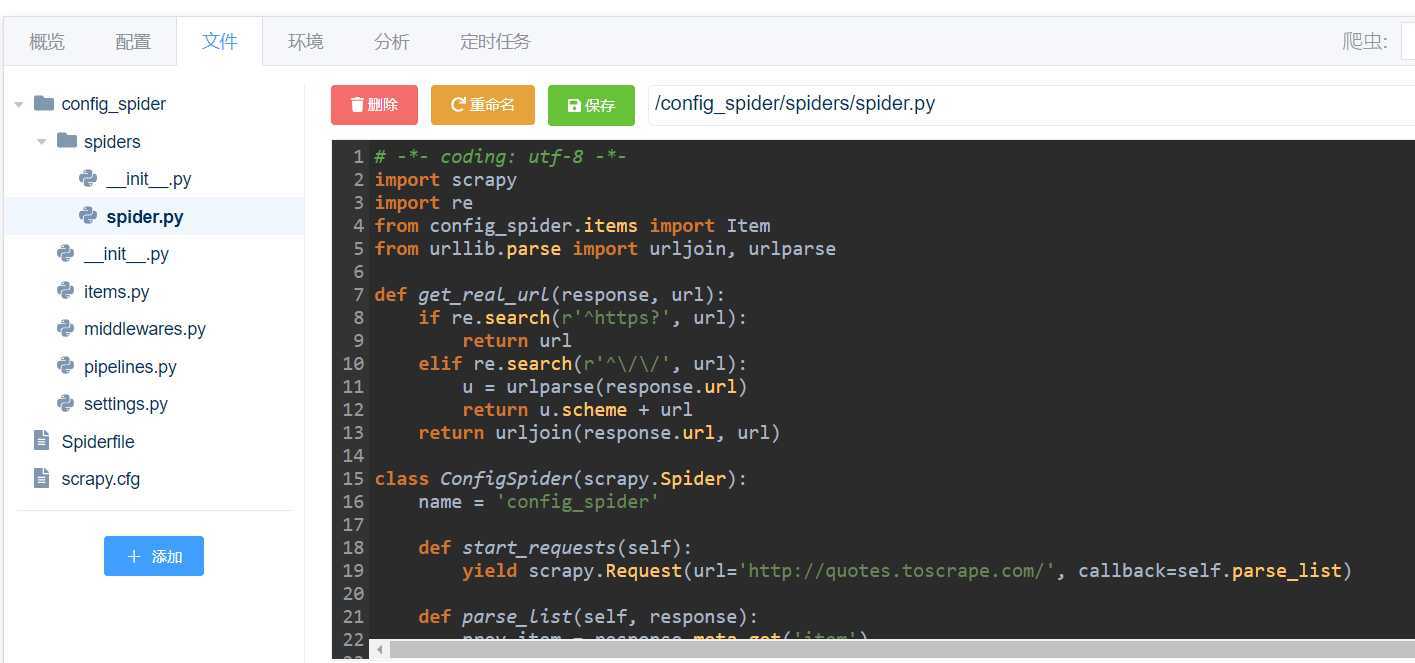Click 'from urllib.parse import' code line
Screen dimensions: 1415x663
(x=605, y=249)
